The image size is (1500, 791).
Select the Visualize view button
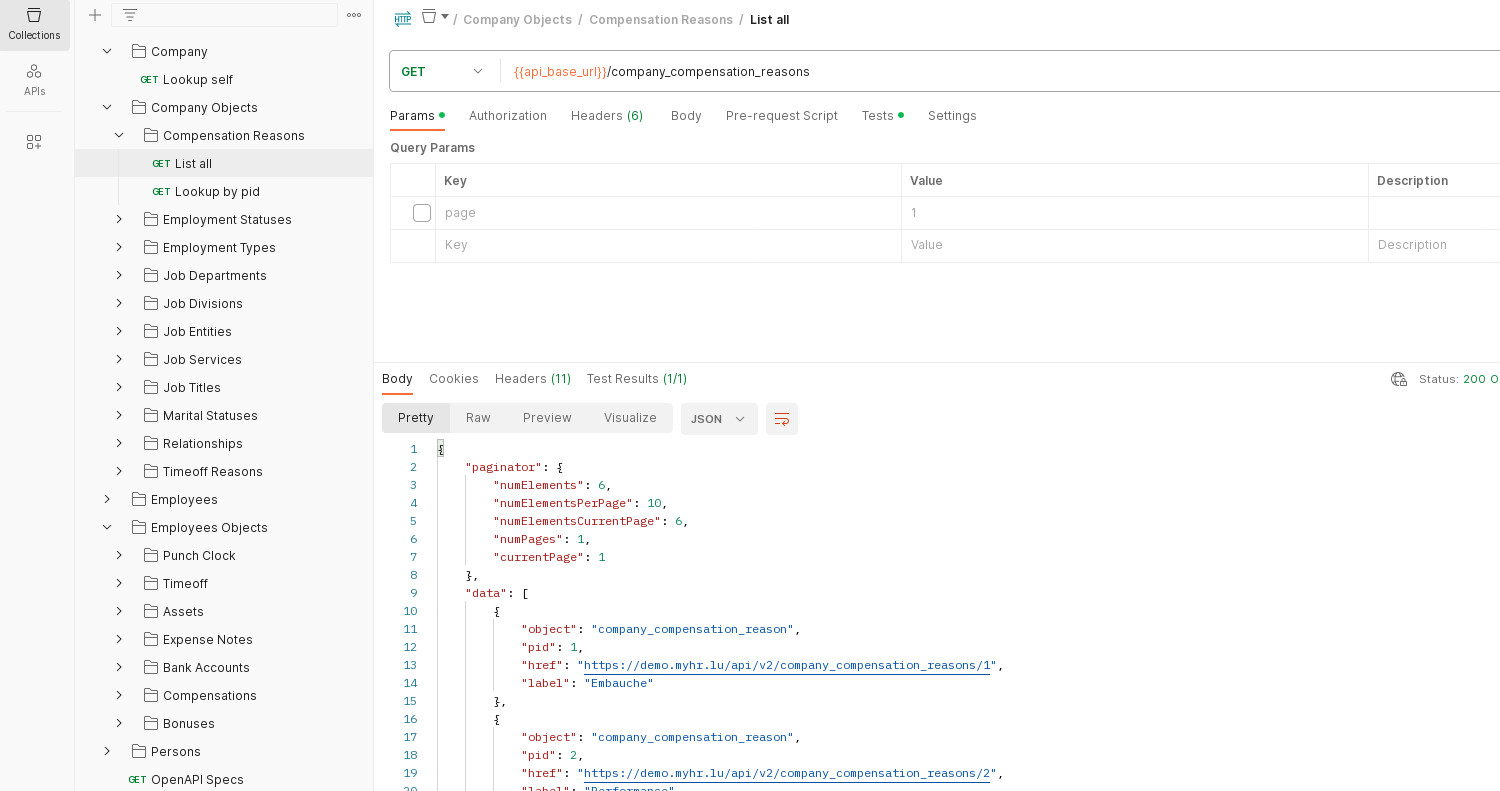630,418
